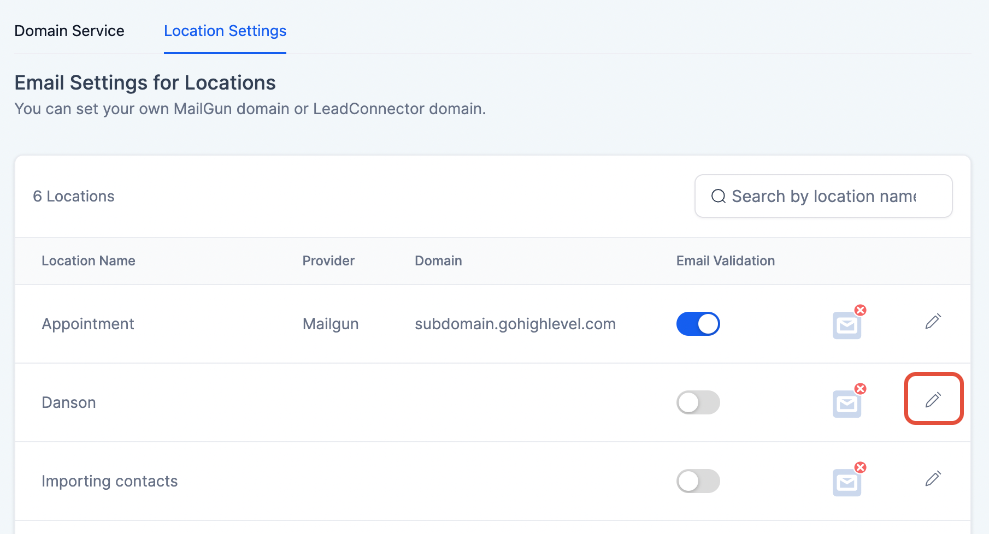
Task: Click the Location Name column header
Action: point(88,261)
